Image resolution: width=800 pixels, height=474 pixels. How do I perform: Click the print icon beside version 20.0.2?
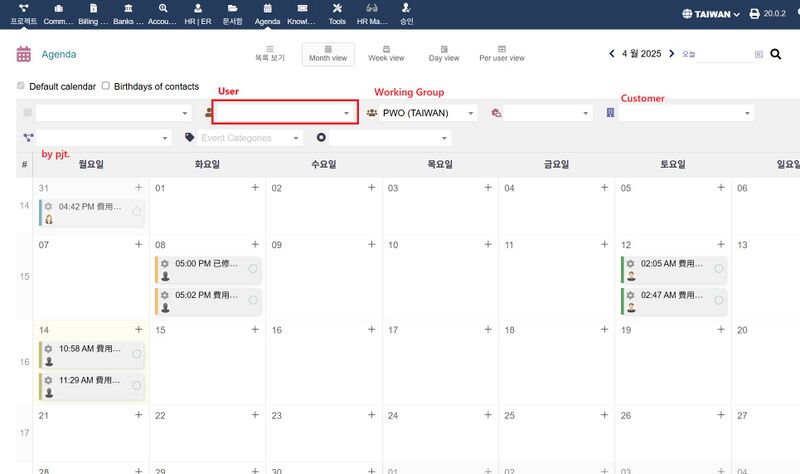click(x=755, y=14)
